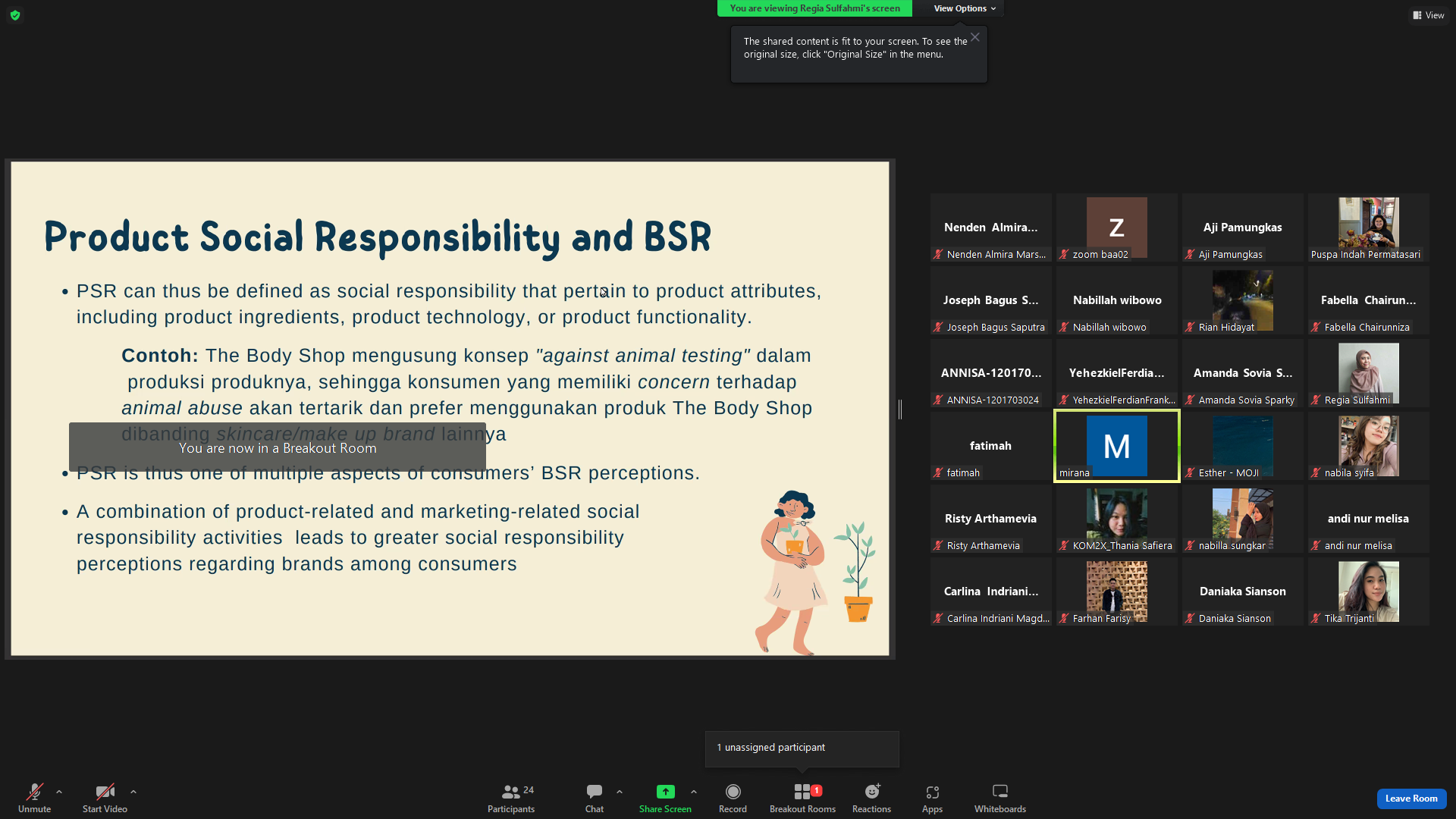Open the Participants panel
Image resolution: width=1456 pixels, height=819 pixels.
click(x=511, y=799)
